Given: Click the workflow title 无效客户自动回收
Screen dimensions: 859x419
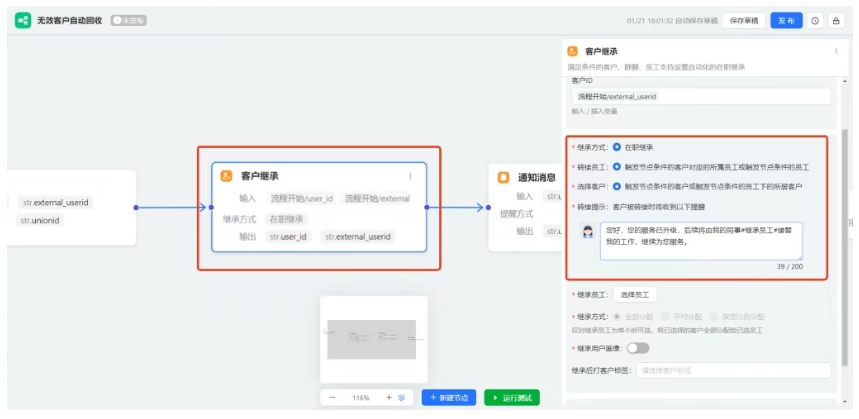Looking at the screenshot, I should (x=70, y=21).
